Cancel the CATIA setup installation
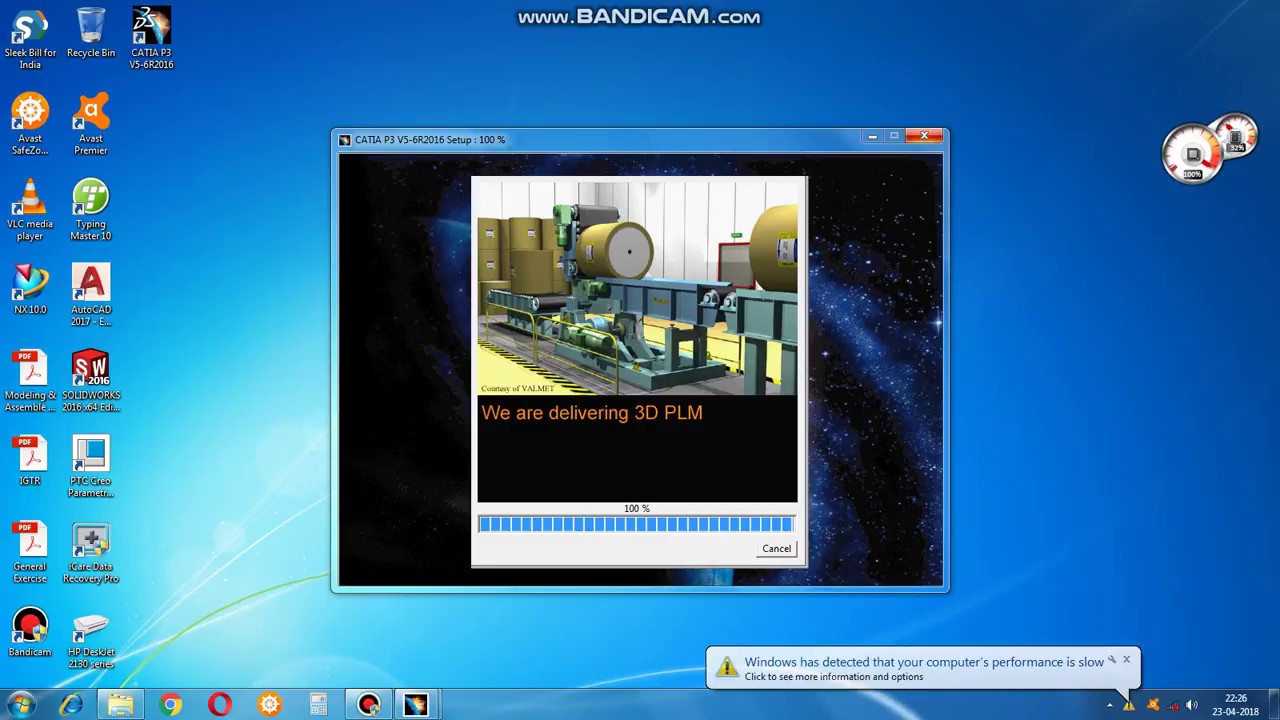The height and width of the screenshot is (720, 1280). (776, 548)
